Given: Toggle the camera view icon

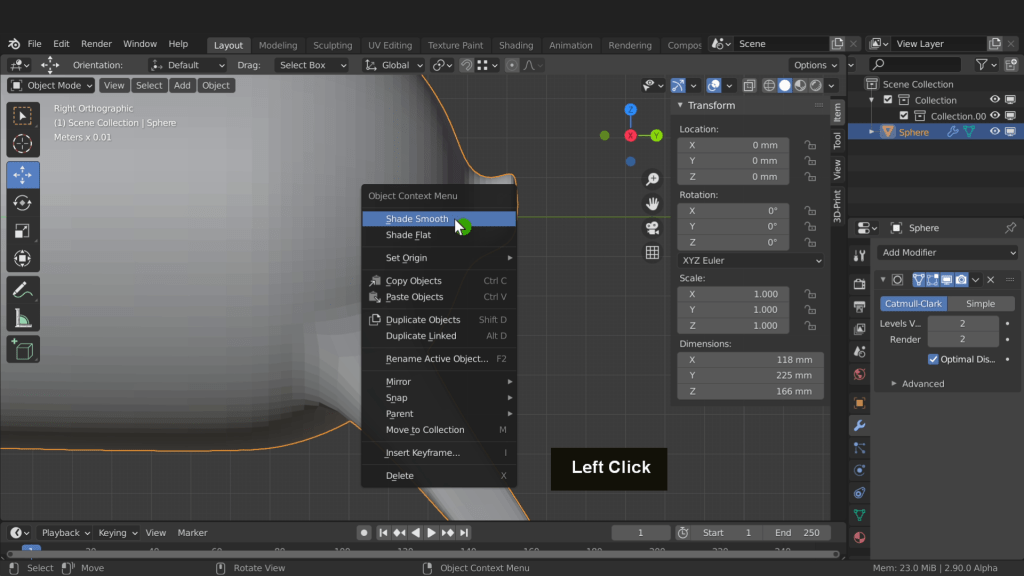Looking at the screenshot, I should pos(652,228).
